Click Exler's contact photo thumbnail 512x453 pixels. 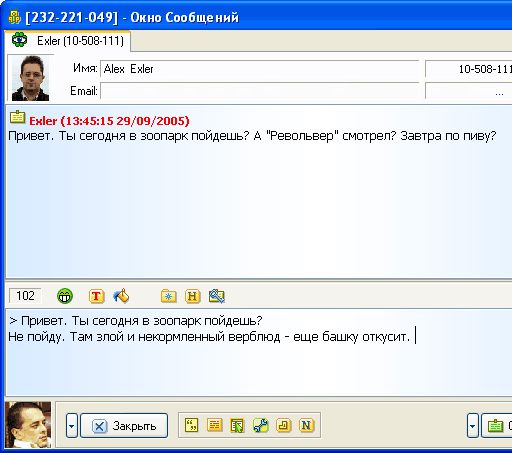coord(30,78)
